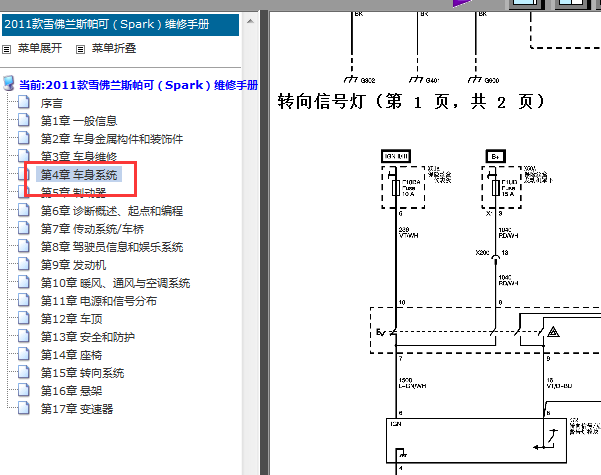The width and height of the screenshot is (601, 475).
Task: Click the page icon next to 第12章 车顶
Action: [24, 318]
